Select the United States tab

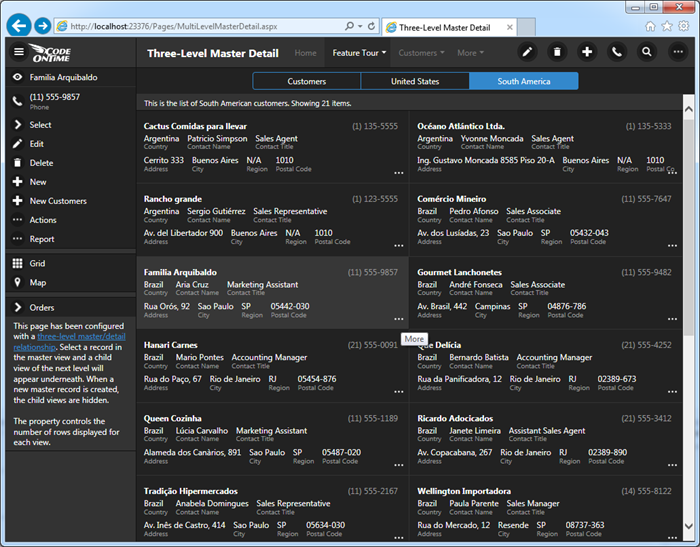[x=415, y=81]
